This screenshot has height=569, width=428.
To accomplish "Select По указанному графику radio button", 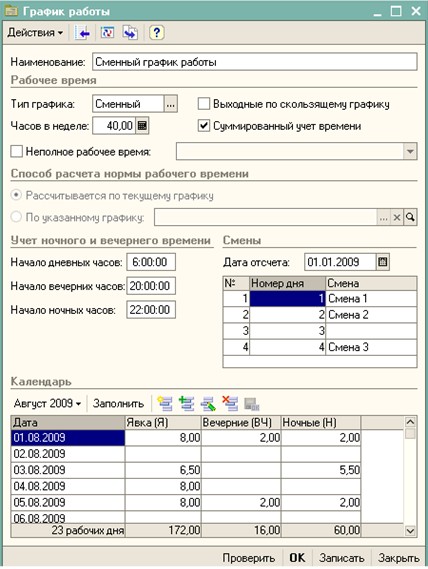I will (x=16, y=217).
